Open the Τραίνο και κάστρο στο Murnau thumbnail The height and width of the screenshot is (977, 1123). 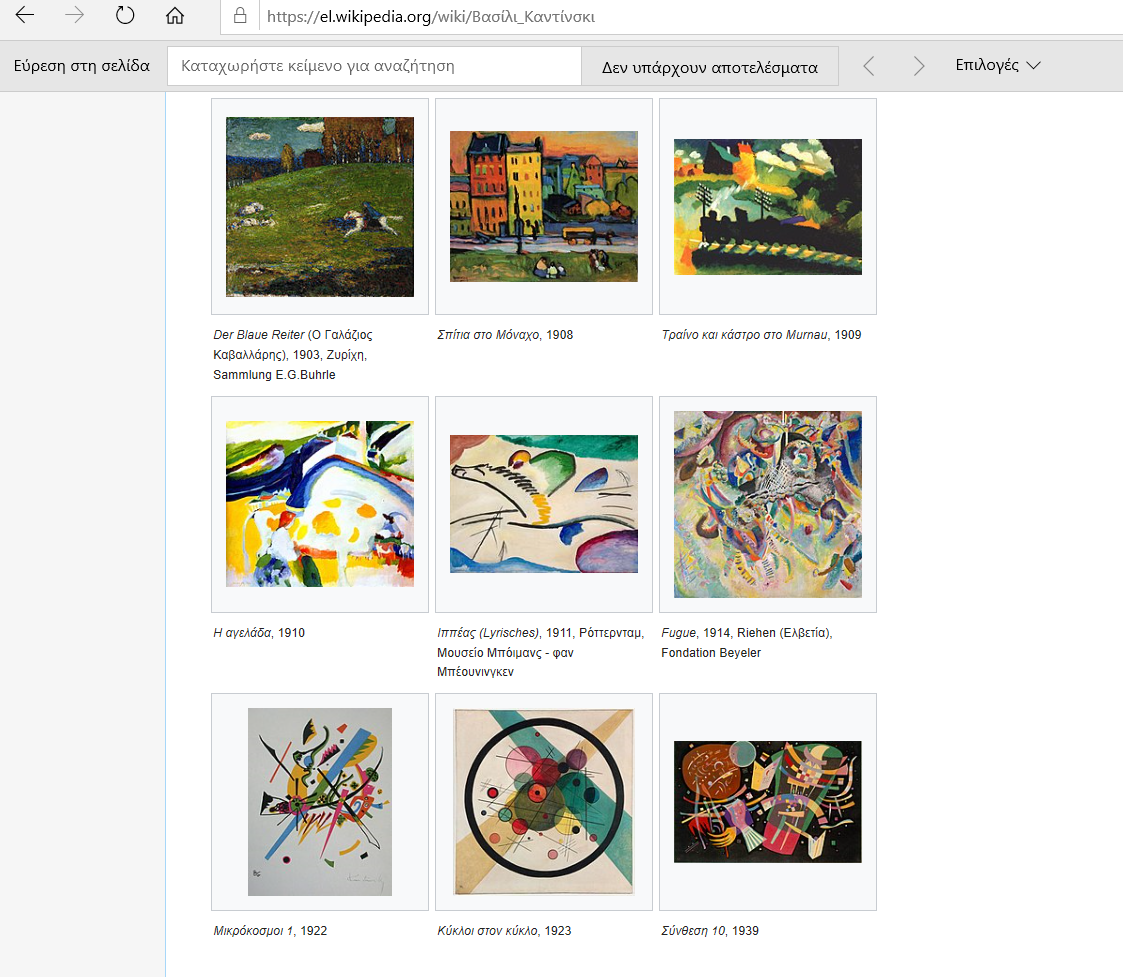point(768,207)
